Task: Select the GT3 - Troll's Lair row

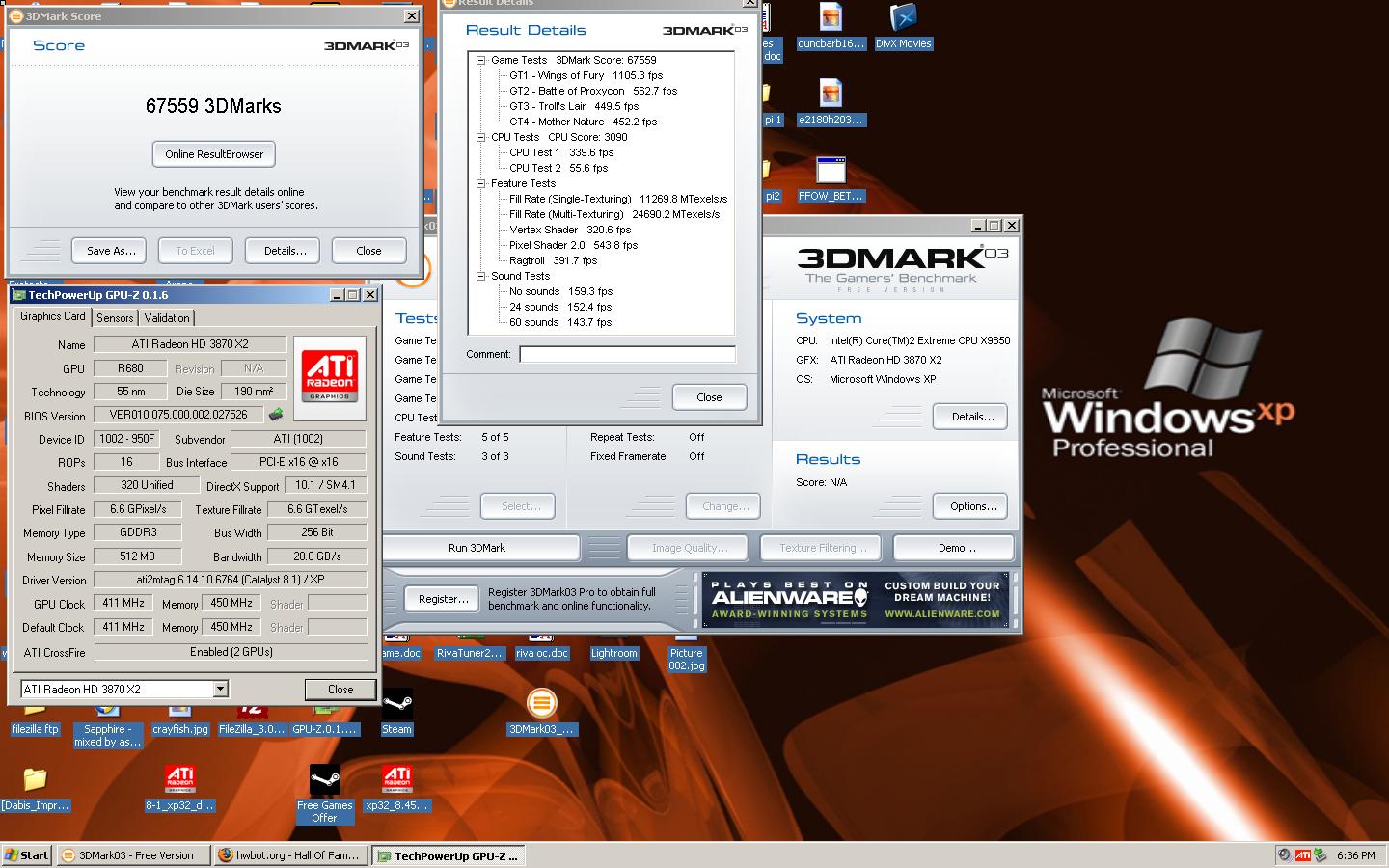Action: 574,106
